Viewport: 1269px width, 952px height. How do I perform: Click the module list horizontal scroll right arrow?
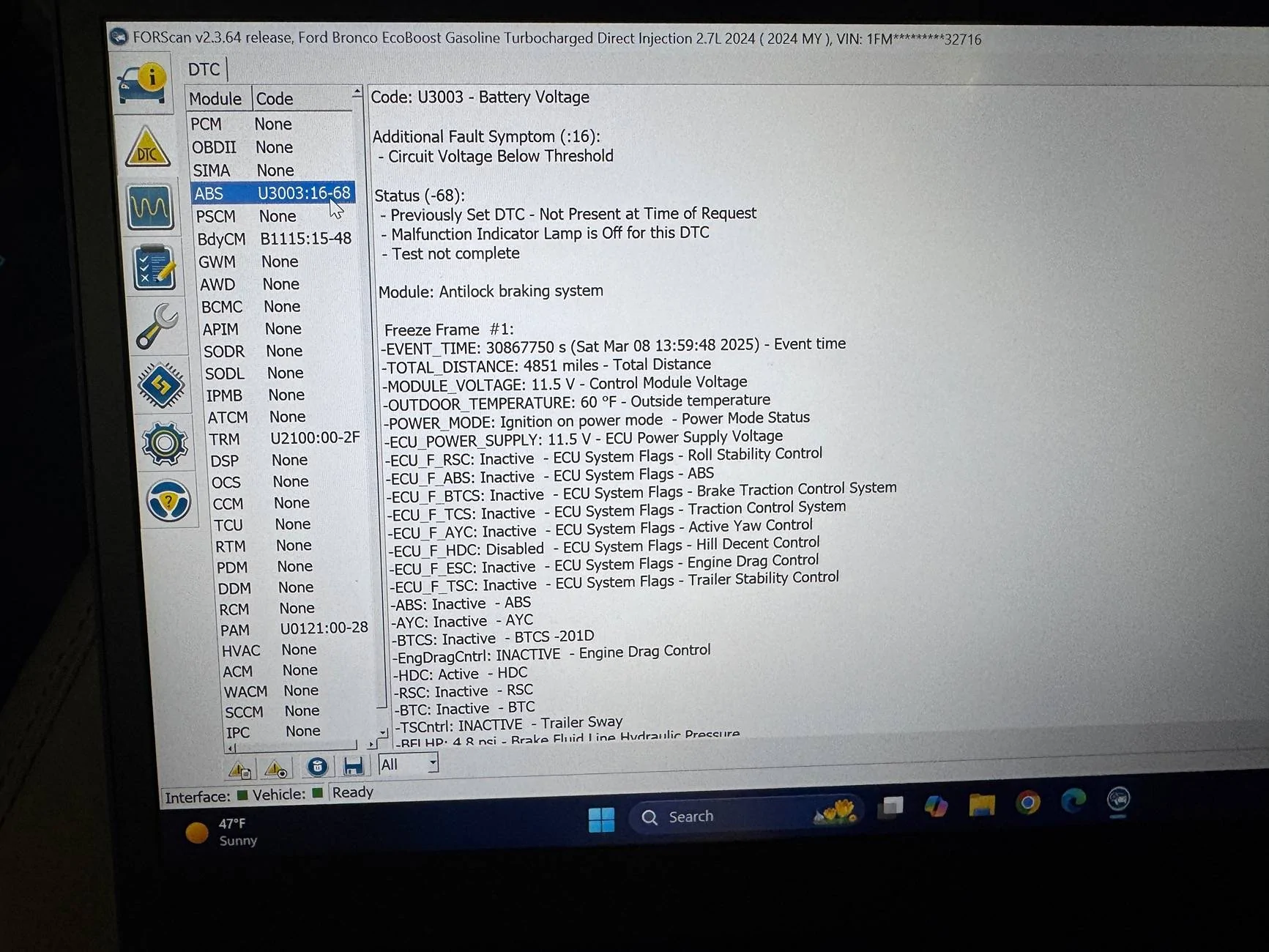pyautogui.click(x=371, y=744)
